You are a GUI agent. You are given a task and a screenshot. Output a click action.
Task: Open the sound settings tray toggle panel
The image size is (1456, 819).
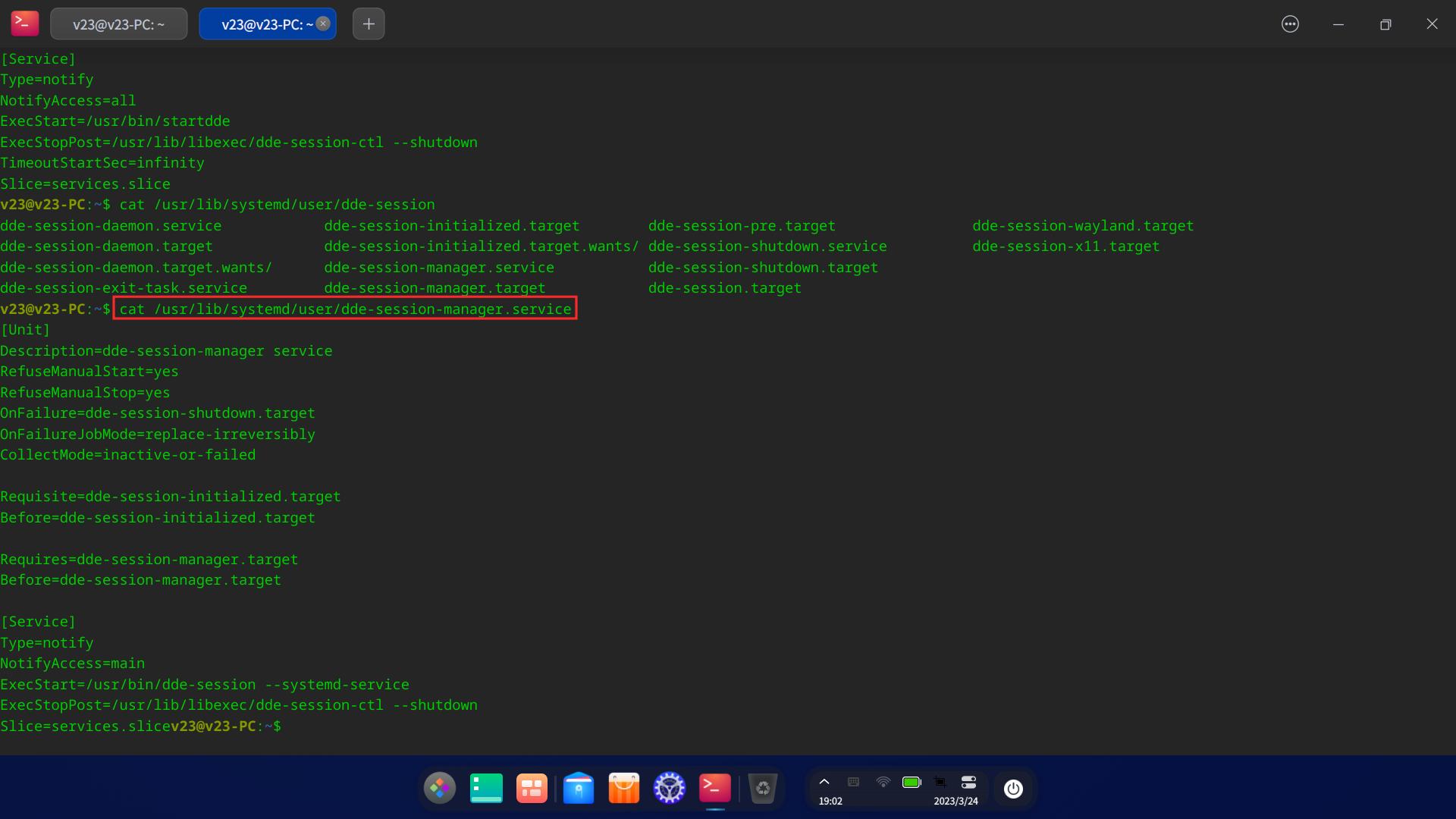point(968,782)
